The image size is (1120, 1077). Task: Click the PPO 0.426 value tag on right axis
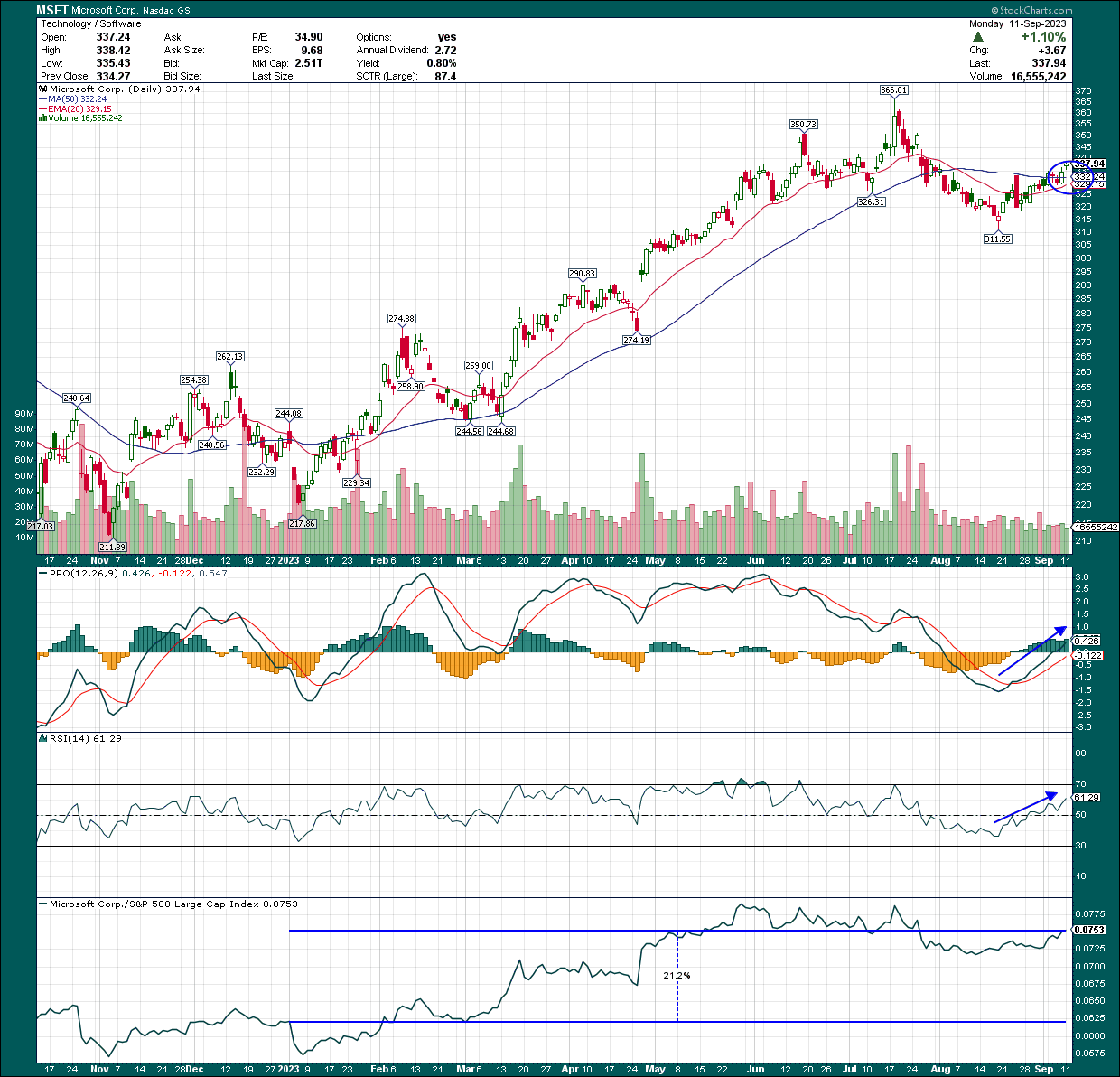(1086, 641)
